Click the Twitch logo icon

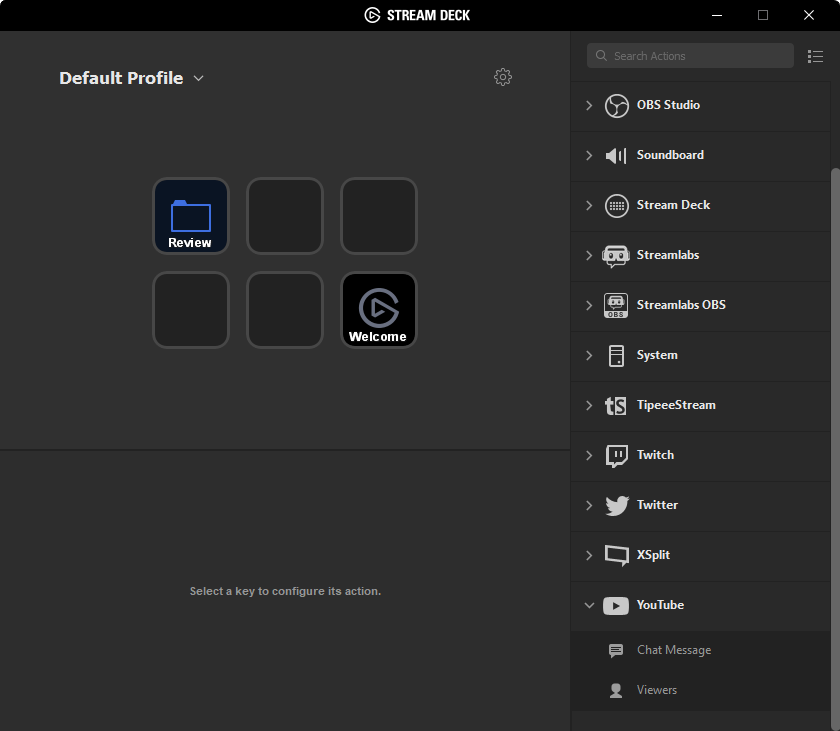coord(616,456)
